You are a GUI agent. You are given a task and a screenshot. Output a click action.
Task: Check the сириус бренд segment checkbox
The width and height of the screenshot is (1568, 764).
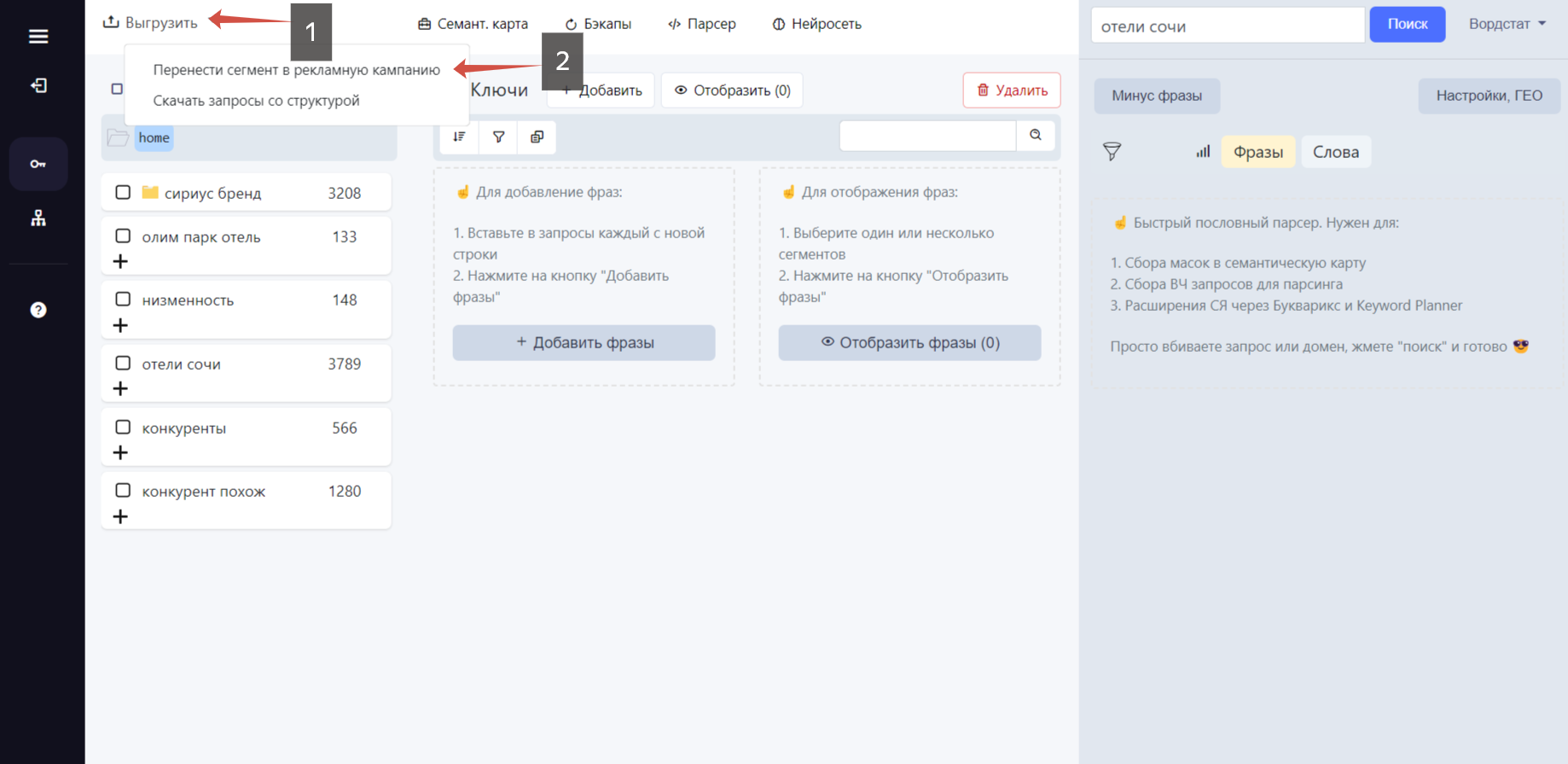click(x=123, y=192)
